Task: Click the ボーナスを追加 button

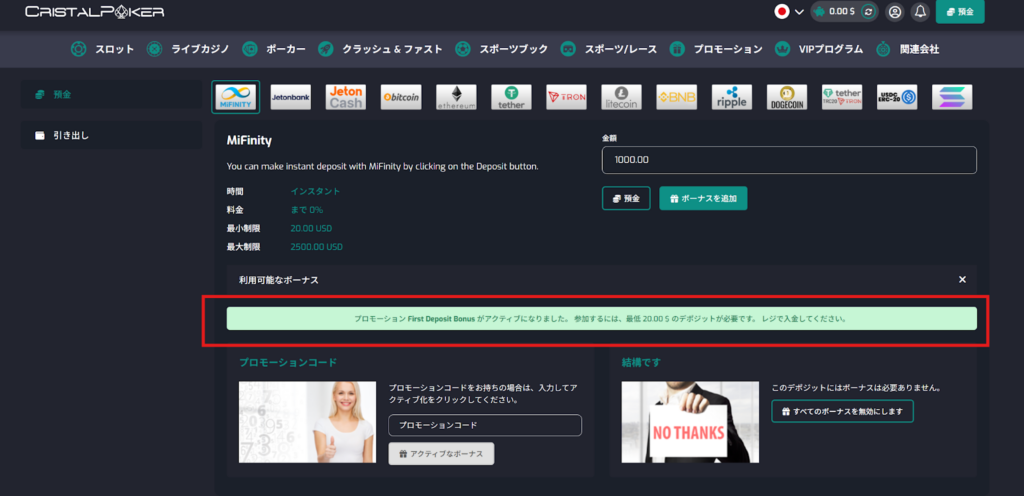Action: [703, 198]
